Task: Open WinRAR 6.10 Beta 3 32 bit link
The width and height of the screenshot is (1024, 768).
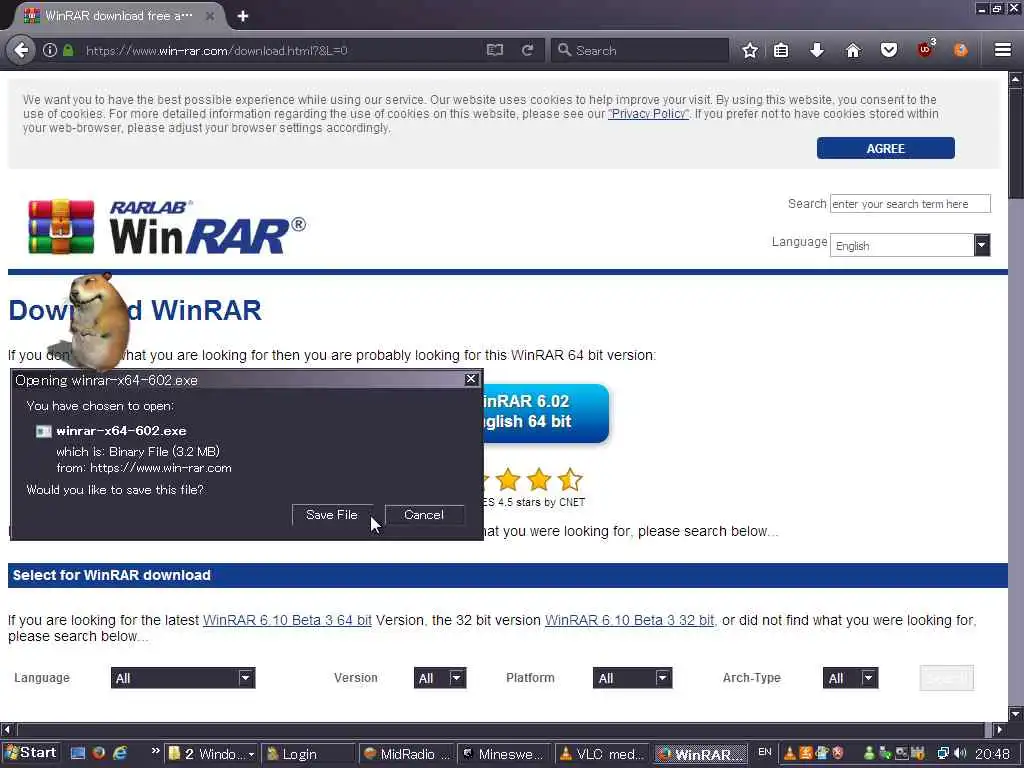Action: click(x=630, y=620)
